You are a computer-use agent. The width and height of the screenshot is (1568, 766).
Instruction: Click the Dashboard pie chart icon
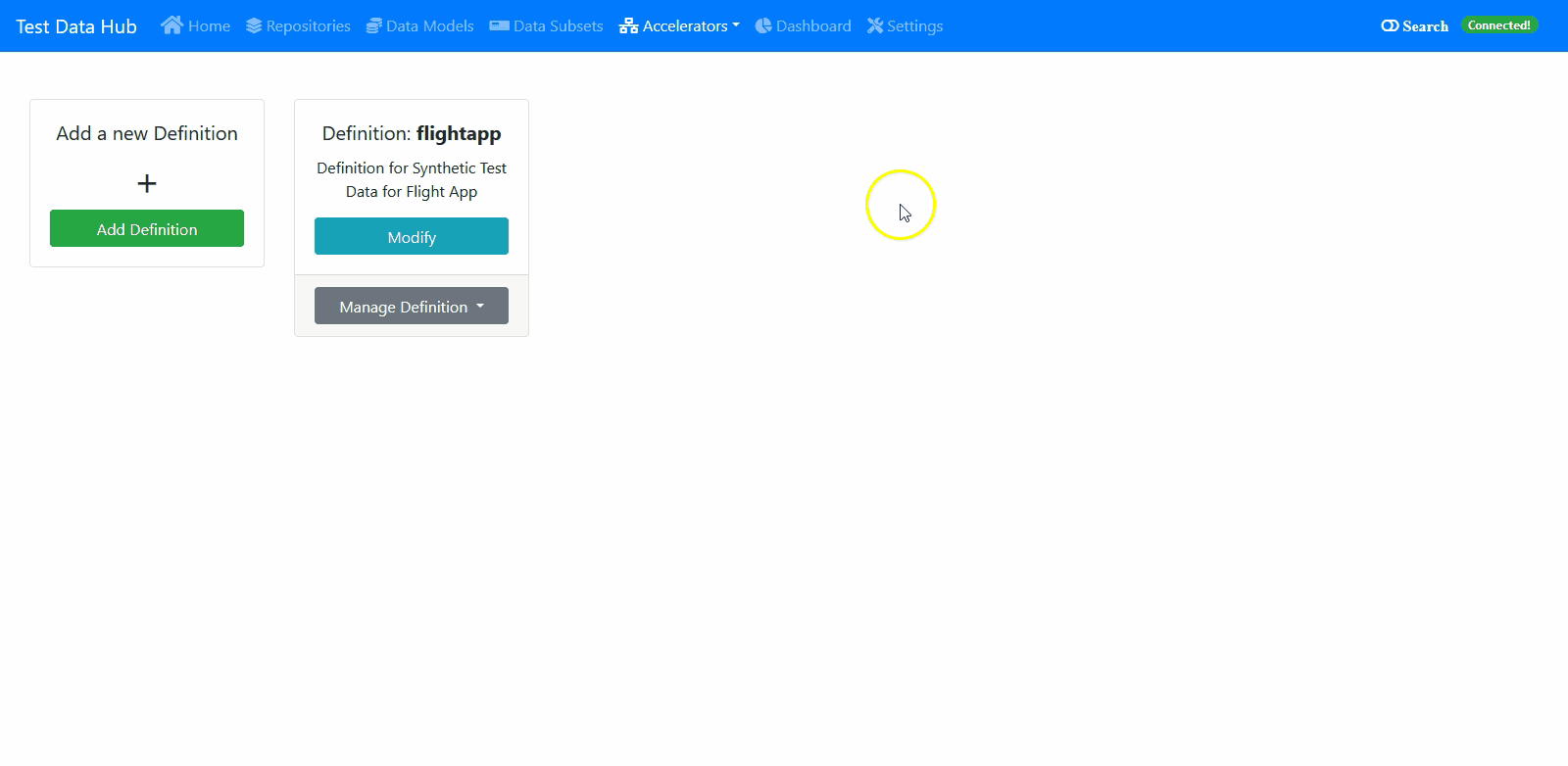click(x=763, y=26)
